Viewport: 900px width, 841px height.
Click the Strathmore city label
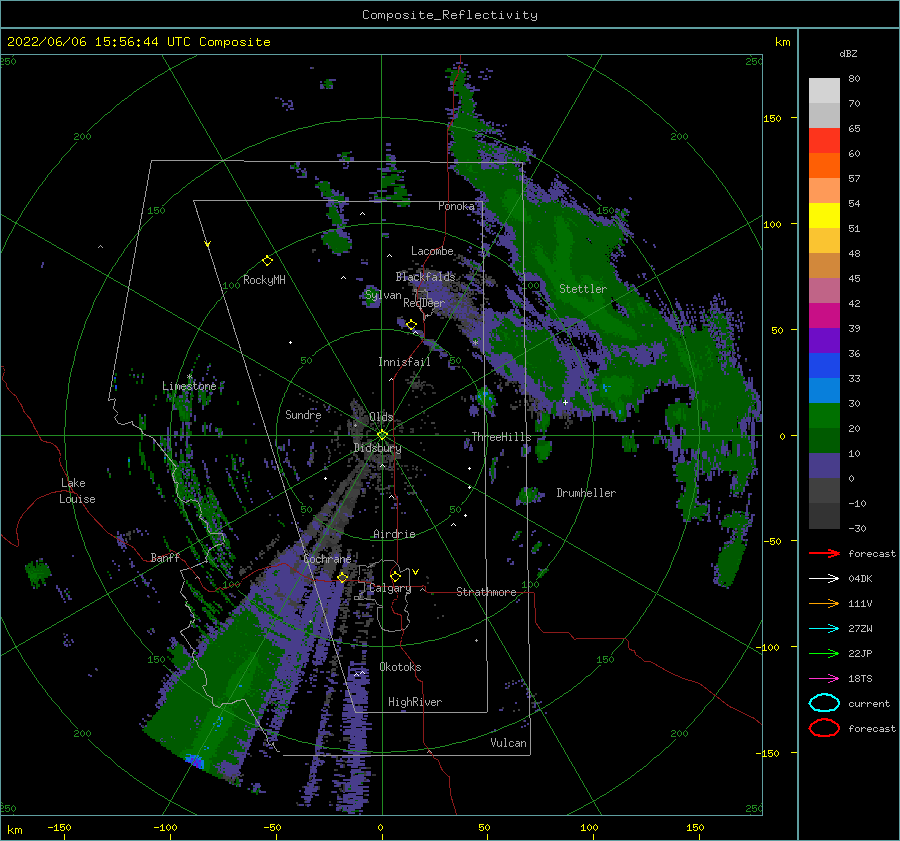486,592
